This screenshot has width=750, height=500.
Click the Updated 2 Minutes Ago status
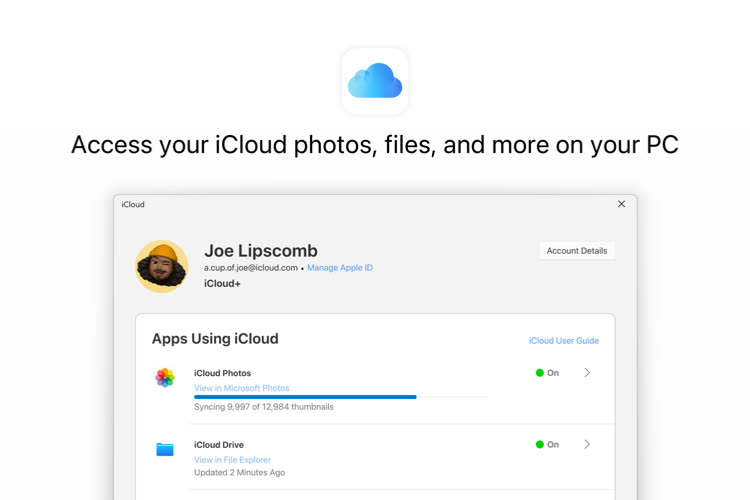click(239, 473)
